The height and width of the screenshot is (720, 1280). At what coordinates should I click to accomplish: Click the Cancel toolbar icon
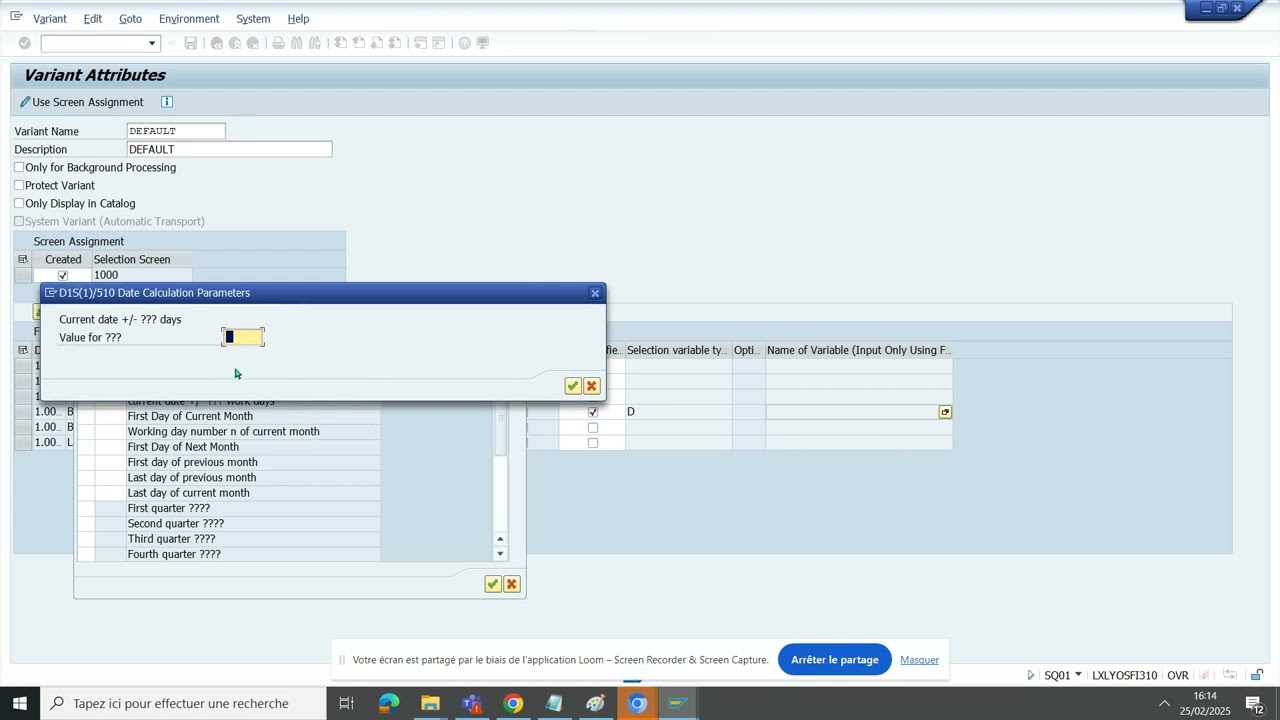point(253,43)
